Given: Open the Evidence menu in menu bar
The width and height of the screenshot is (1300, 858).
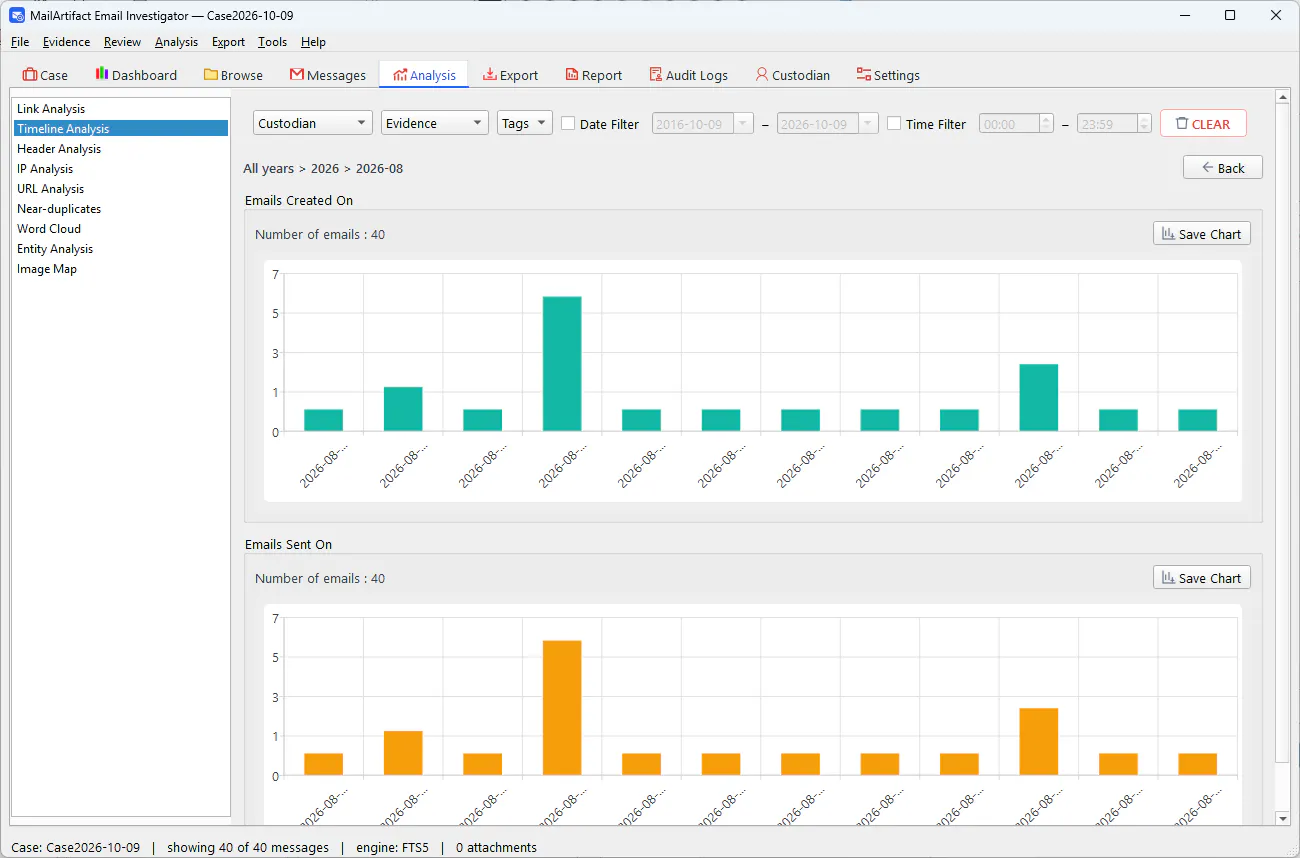Looking at the screenshot, I should [x=66, y=42].
